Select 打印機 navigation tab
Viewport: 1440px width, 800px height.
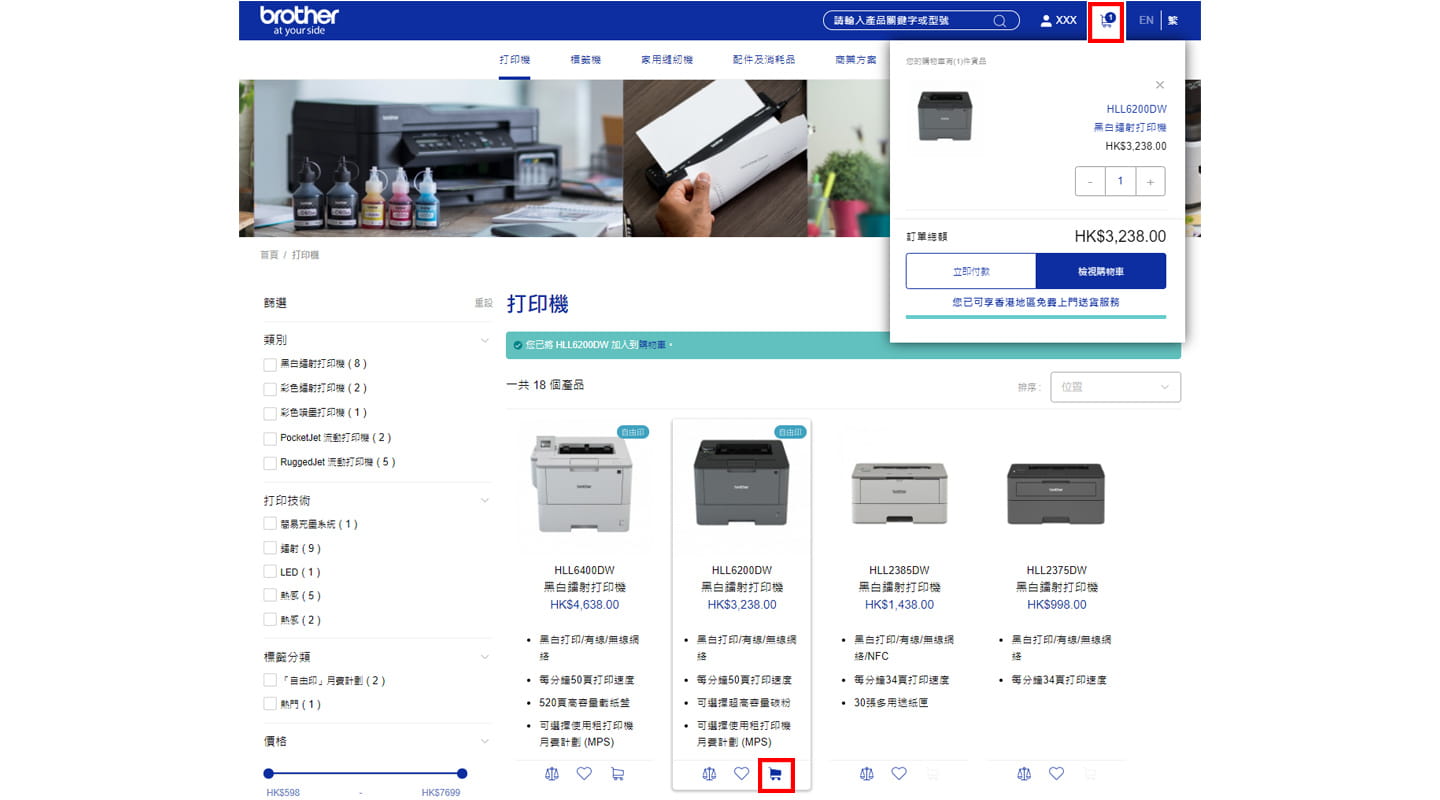point(515,60)
